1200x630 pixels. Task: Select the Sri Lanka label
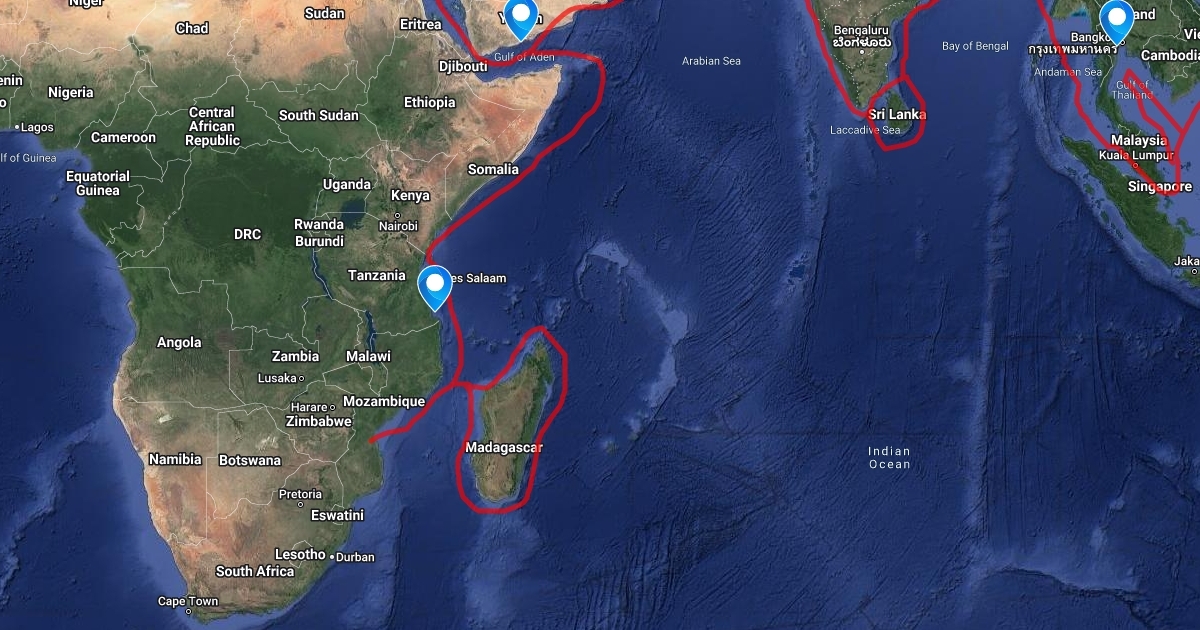(x=897, y=114)
